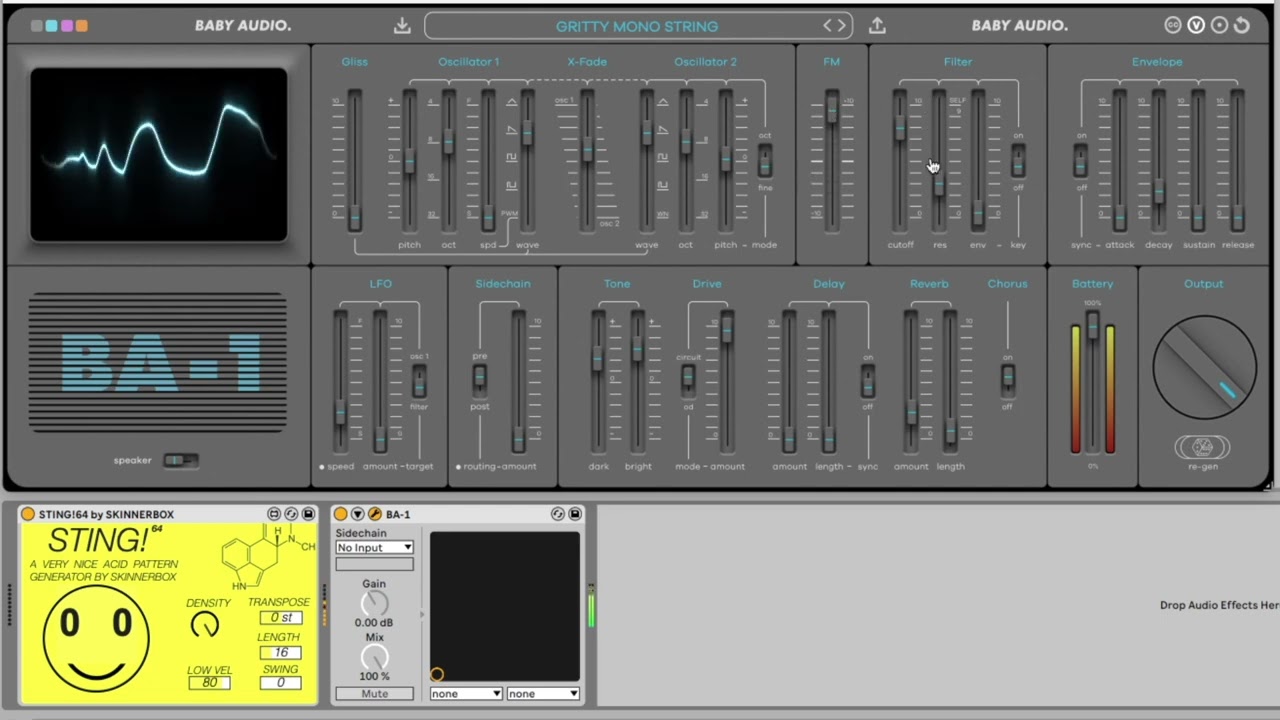Go to the previous preset arrow
Screen dimensions: 1280x720
[x=828, y=26]
